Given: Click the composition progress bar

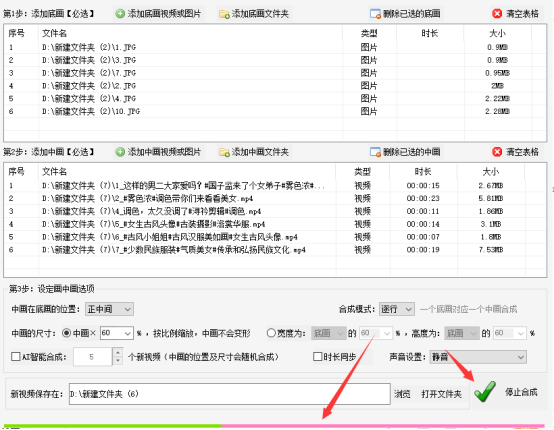Looking at the screenshot, I should point(274,426).
